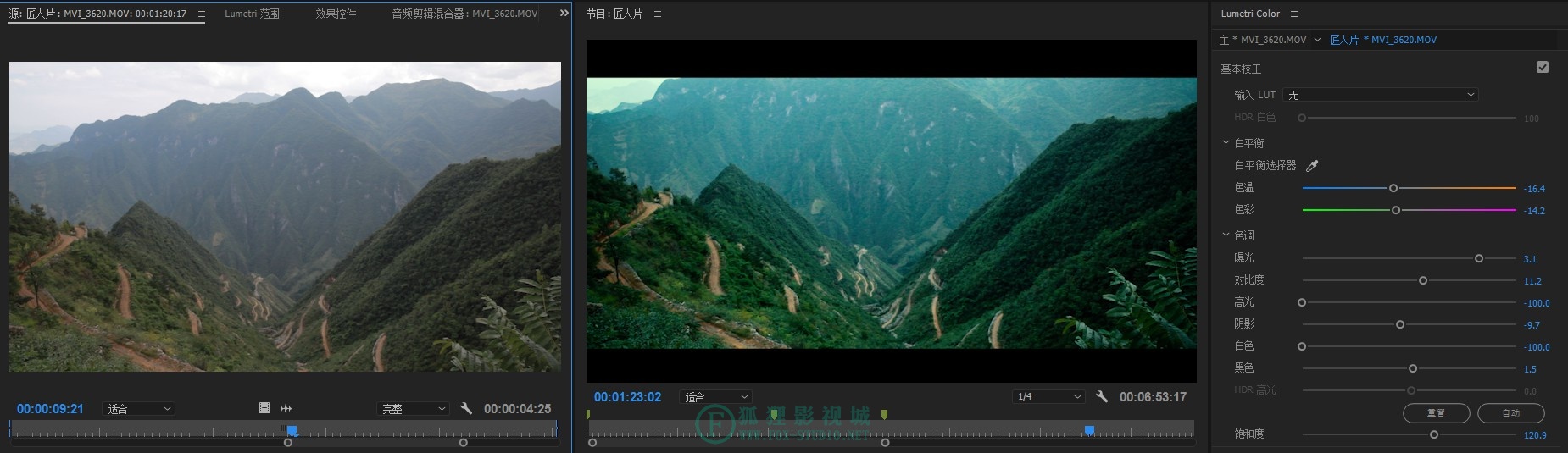
Task: Open Source monitor zoom level dropdown
Action: pos(139,409)
